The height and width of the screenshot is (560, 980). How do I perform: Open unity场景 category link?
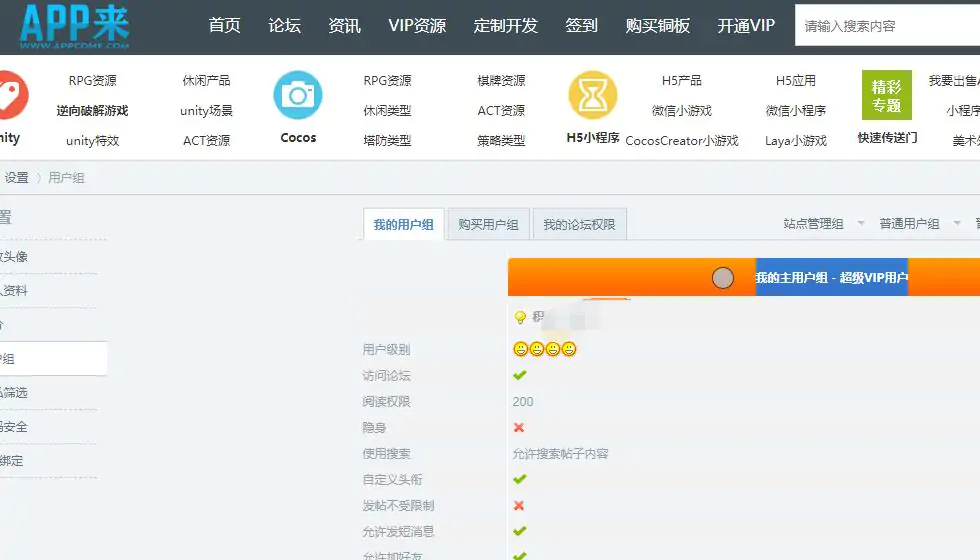[x=206, y=111]
